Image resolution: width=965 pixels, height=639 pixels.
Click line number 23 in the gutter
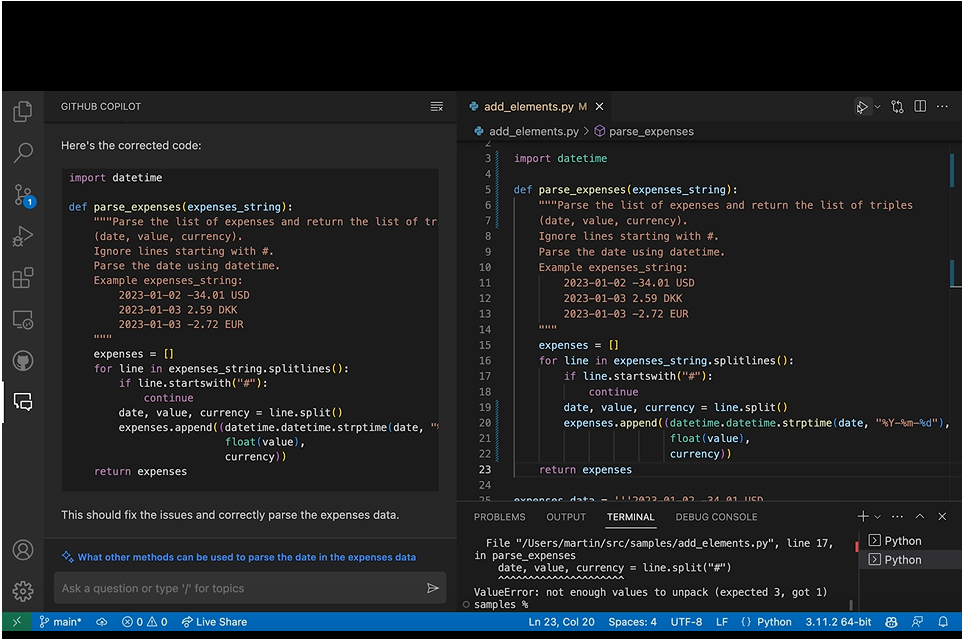[485, 469]
